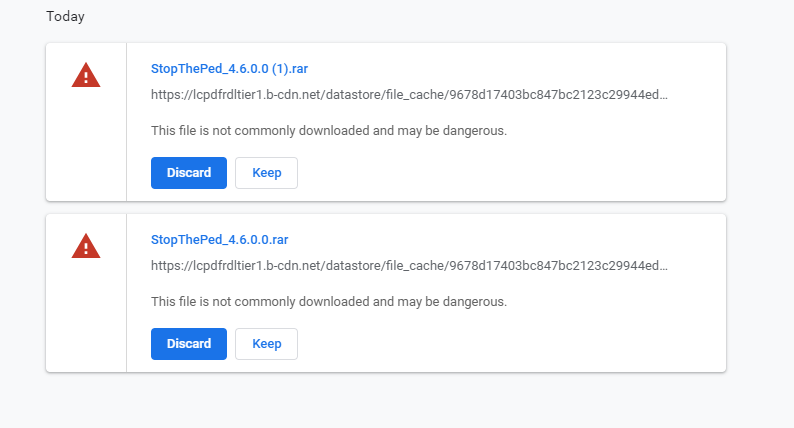
Task: Discard the StopThePed_4.6.0.0.rar download
Action: click(189, 343)
